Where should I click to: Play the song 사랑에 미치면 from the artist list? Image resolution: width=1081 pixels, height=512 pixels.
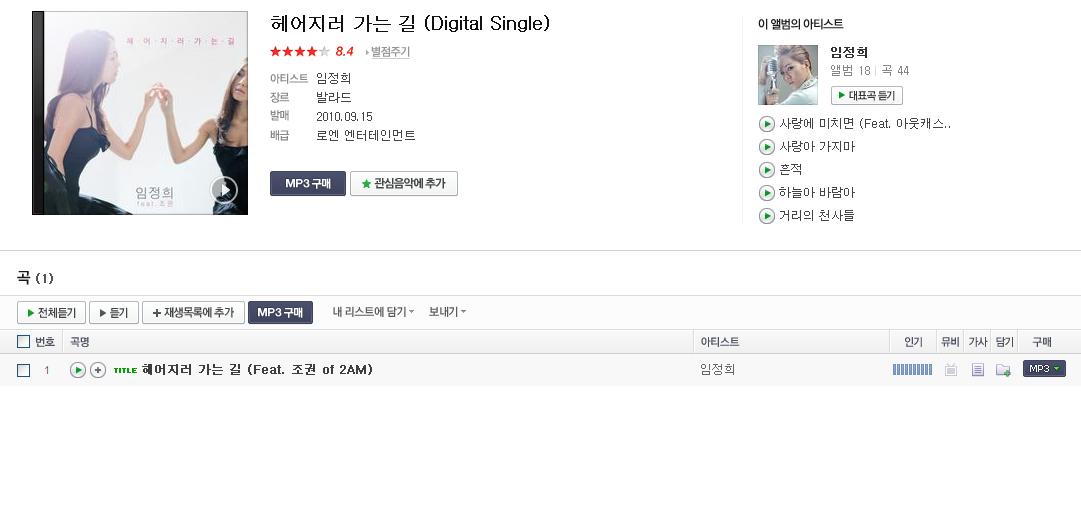pyautogui.click(x=766, y=124)
